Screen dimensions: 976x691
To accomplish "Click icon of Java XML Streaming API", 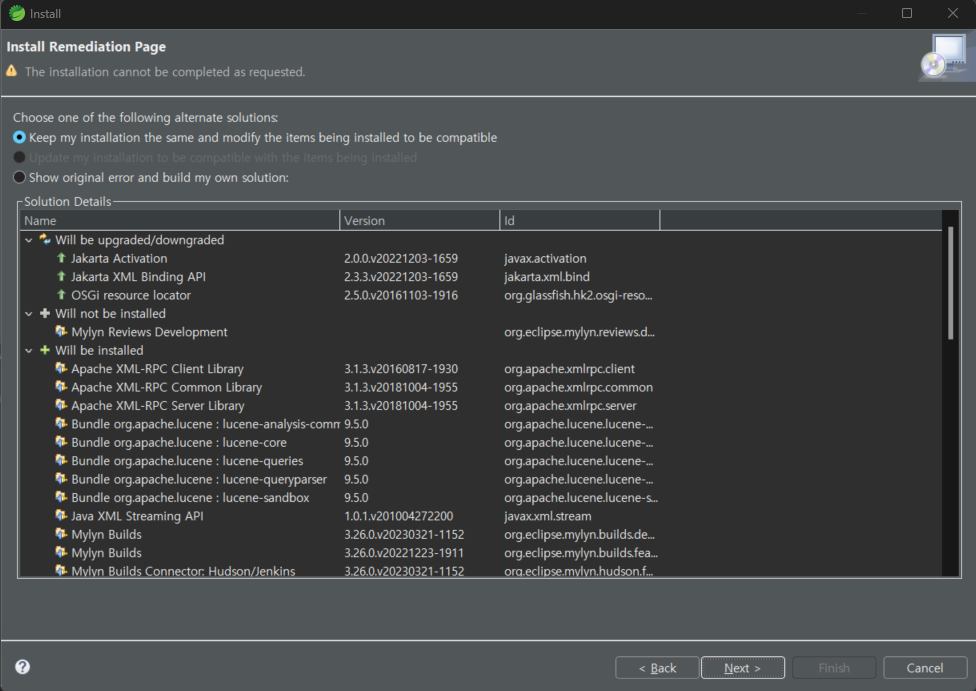I will (61, 515).
